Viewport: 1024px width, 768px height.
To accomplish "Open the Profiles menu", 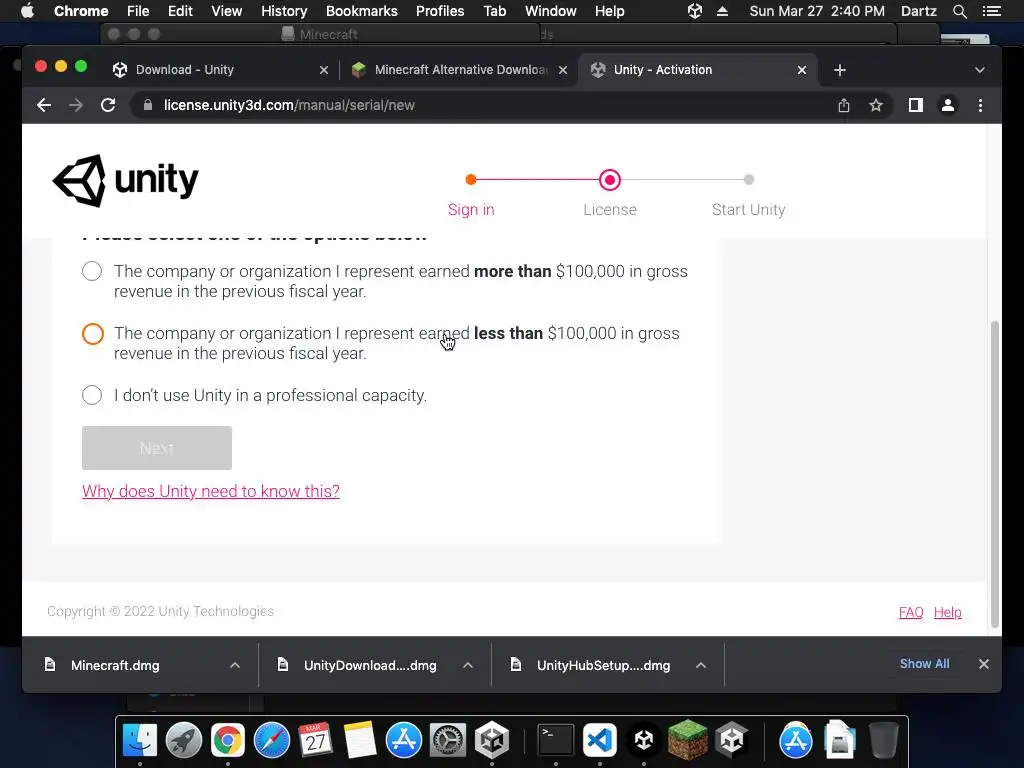I will click(x=440, y=11).
